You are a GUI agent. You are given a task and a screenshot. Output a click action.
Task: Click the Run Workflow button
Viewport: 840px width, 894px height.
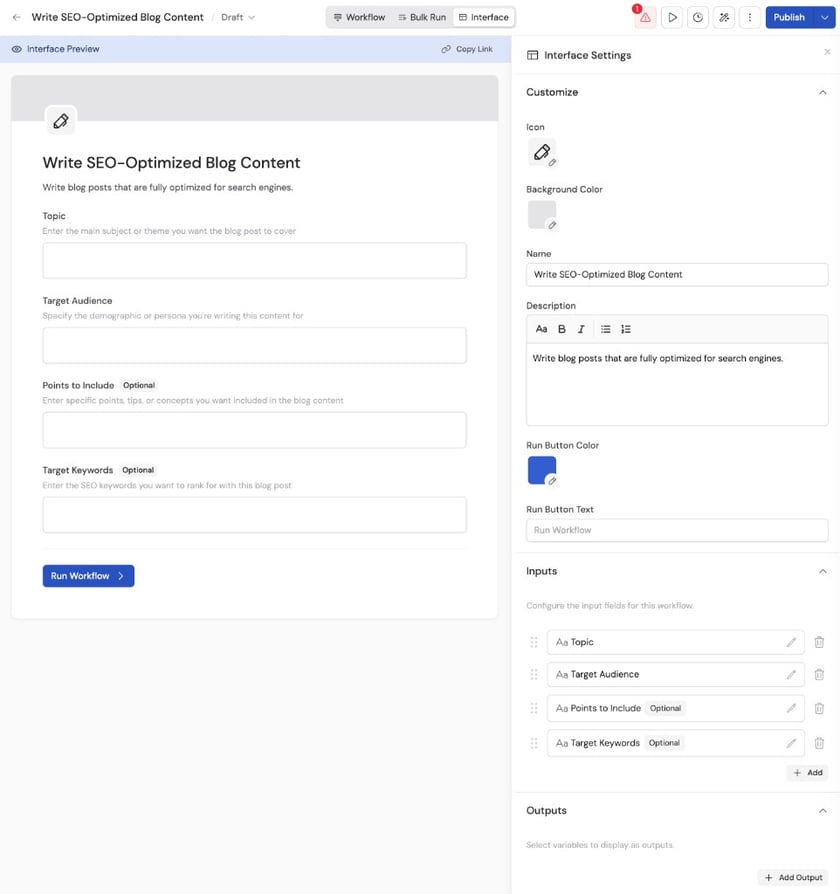88,576
